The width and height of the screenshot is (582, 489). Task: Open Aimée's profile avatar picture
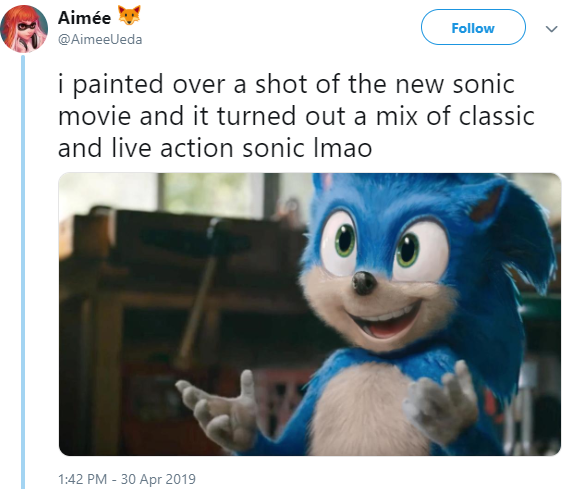tap(24, 29)
